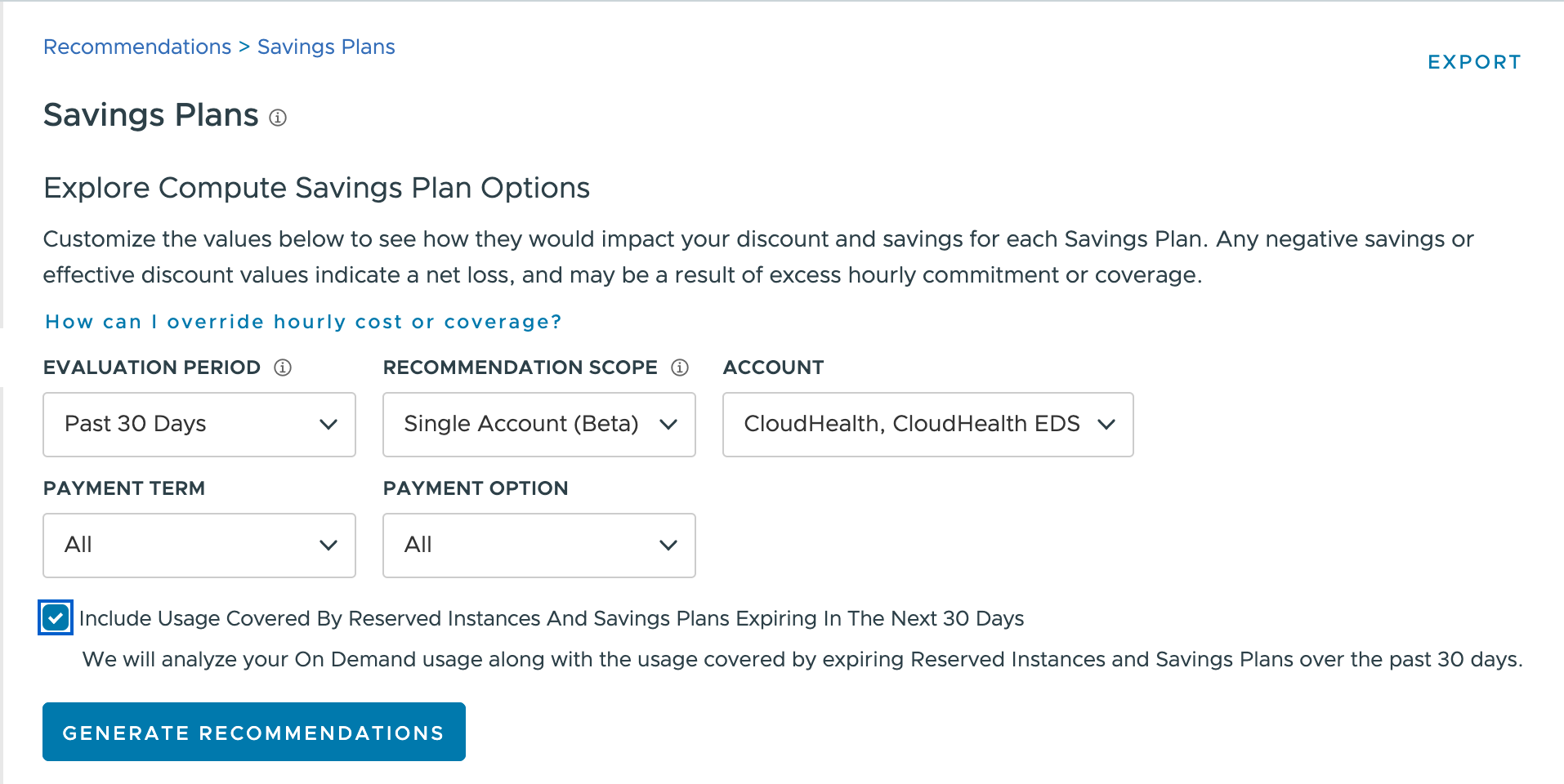Viewport: 1564px width, 784px height.
Task: Click the Payment Term dropdown arrow
Action: [328, 545]
